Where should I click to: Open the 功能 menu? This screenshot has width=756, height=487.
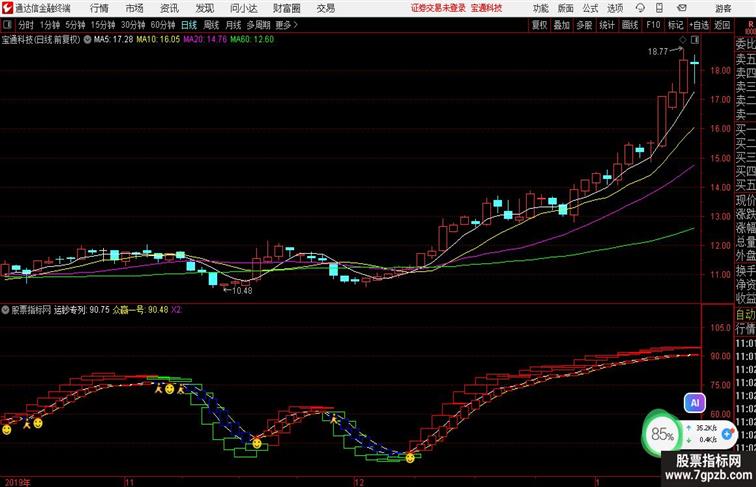(540, 8)
